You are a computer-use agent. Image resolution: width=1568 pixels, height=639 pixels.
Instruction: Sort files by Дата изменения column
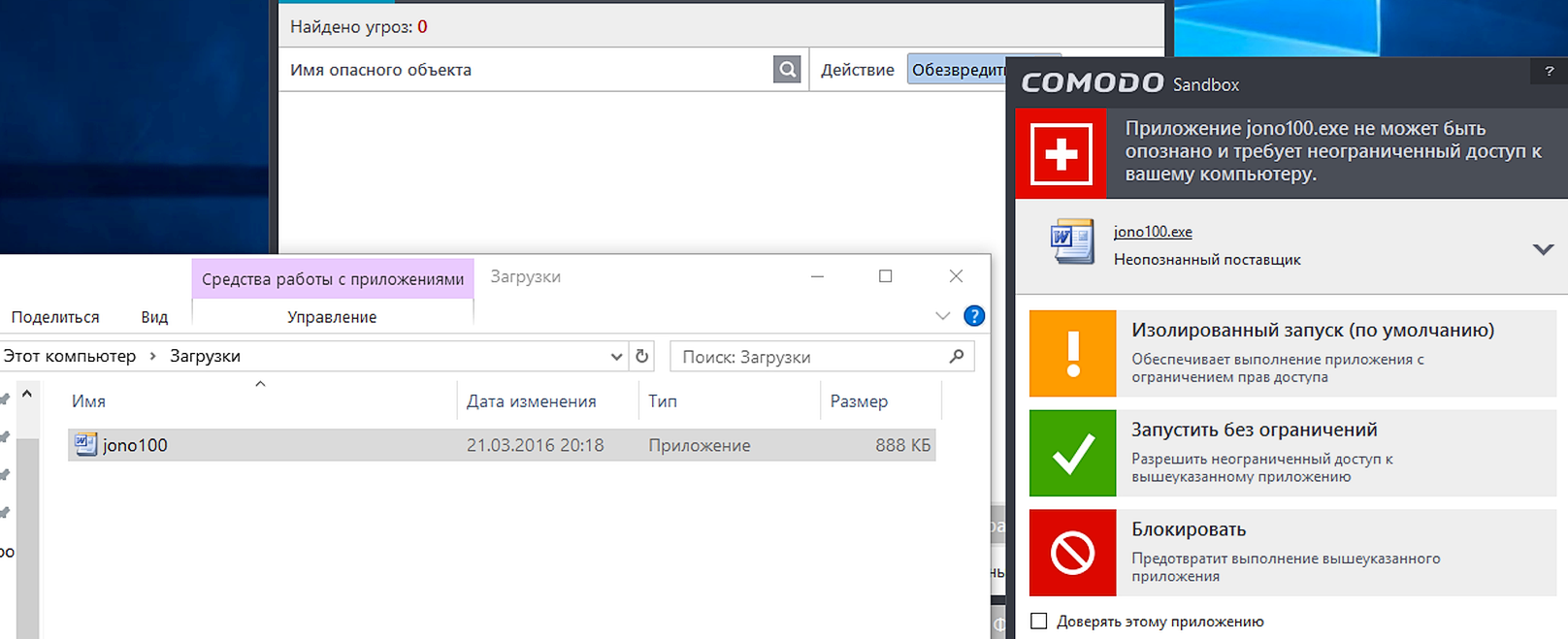tap(547, 400)
